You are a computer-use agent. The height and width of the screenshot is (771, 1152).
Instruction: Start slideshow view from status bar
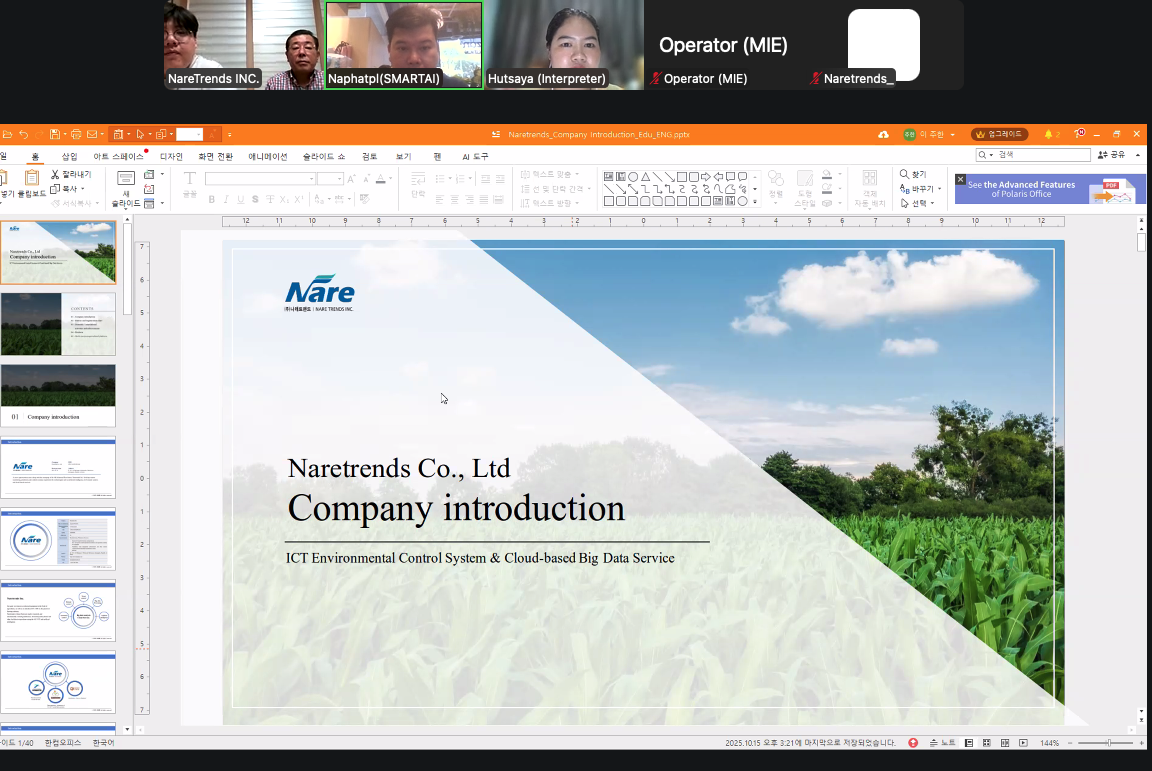pyautogui.click(x=1023, y=743)
